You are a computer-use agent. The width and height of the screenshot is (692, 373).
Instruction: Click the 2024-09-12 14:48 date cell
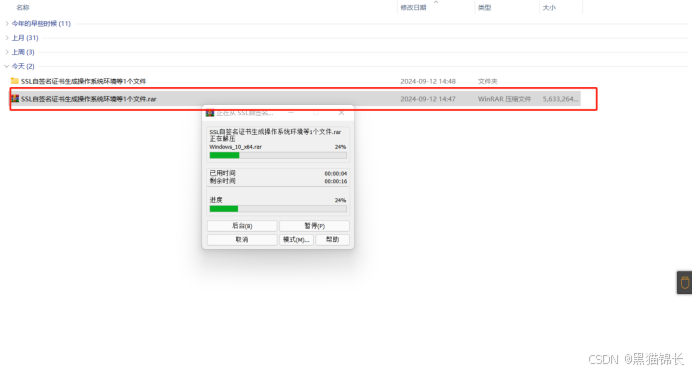[x=428, y=81]
